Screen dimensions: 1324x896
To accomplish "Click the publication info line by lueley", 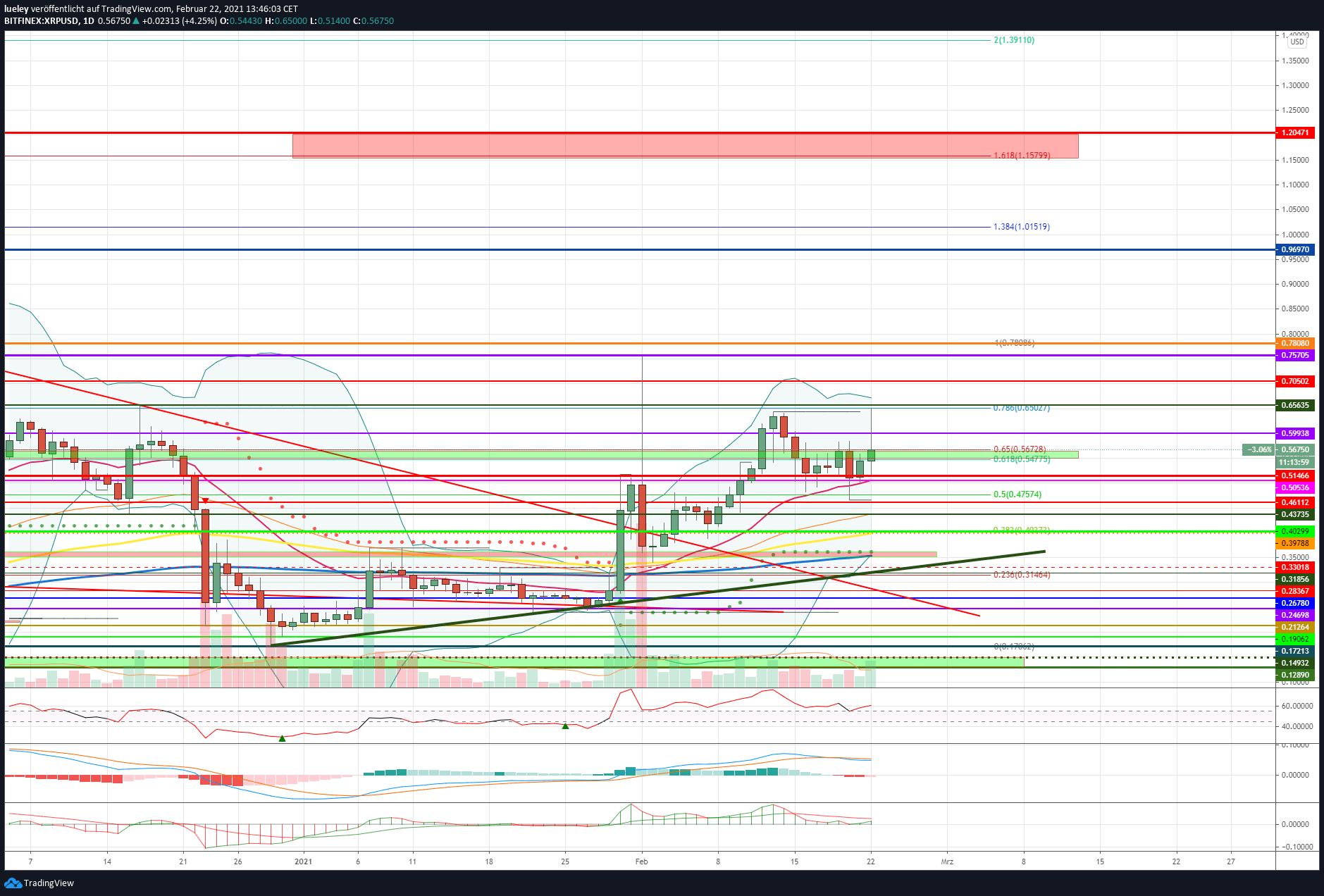I will pyautogui.click(x=151, y=8).
